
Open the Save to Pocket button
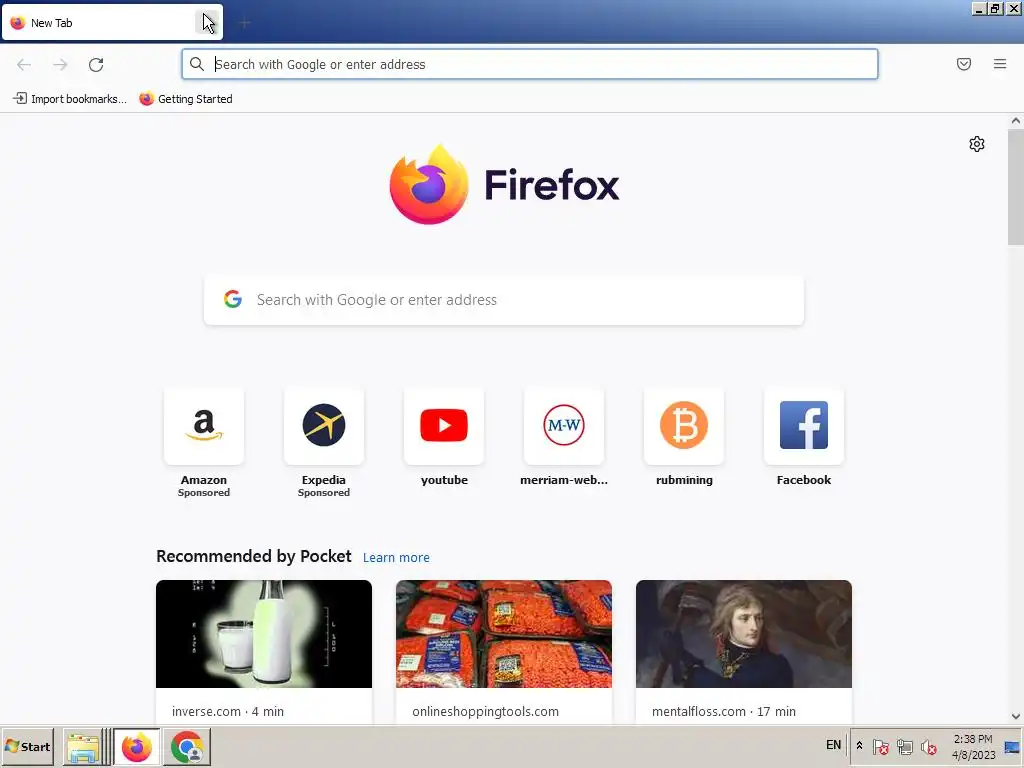pos(963,64)
